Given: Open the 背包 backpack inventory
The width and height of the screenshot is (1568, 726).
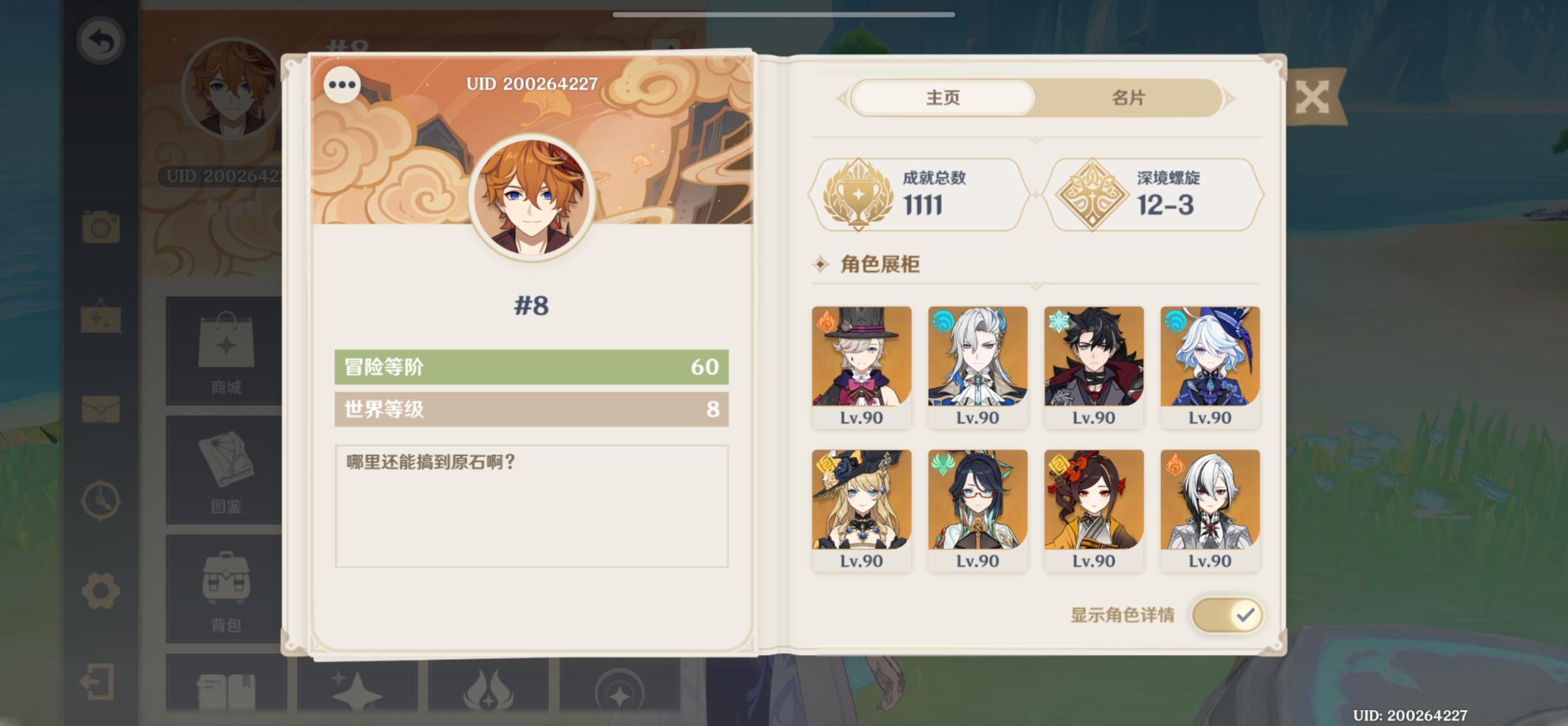Looking at the screenshot, I should [226, 589].
